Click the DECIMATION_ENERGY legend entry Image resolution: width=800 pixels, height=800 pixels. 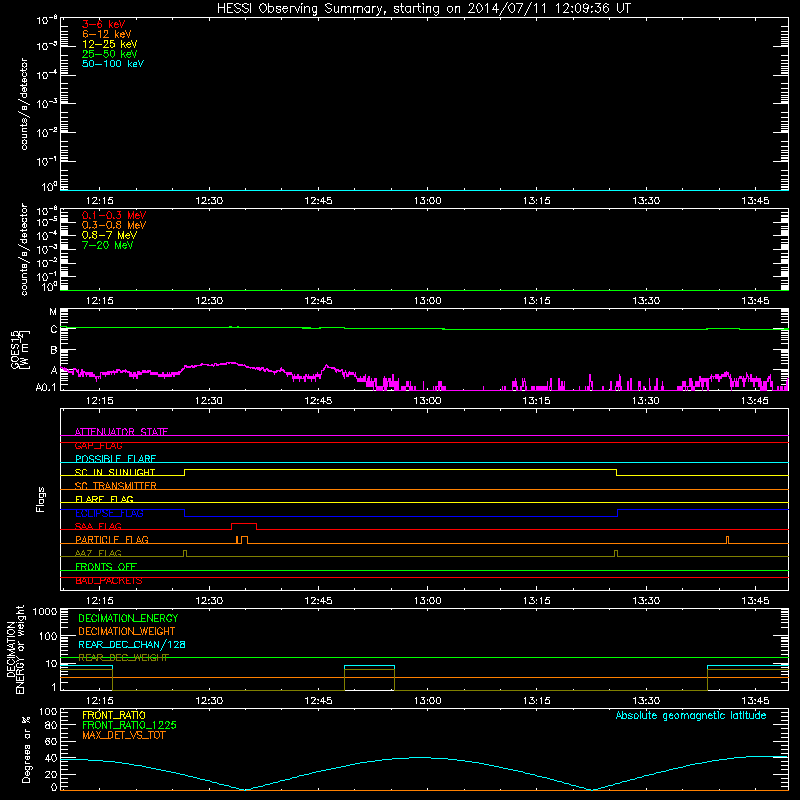[x=128, y=618]
